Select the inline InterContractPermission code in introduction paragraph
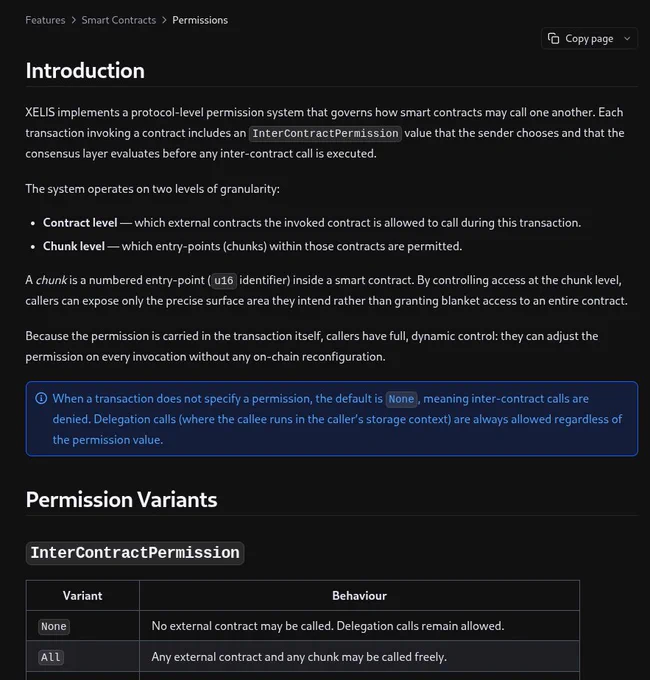 coord(325,133)
